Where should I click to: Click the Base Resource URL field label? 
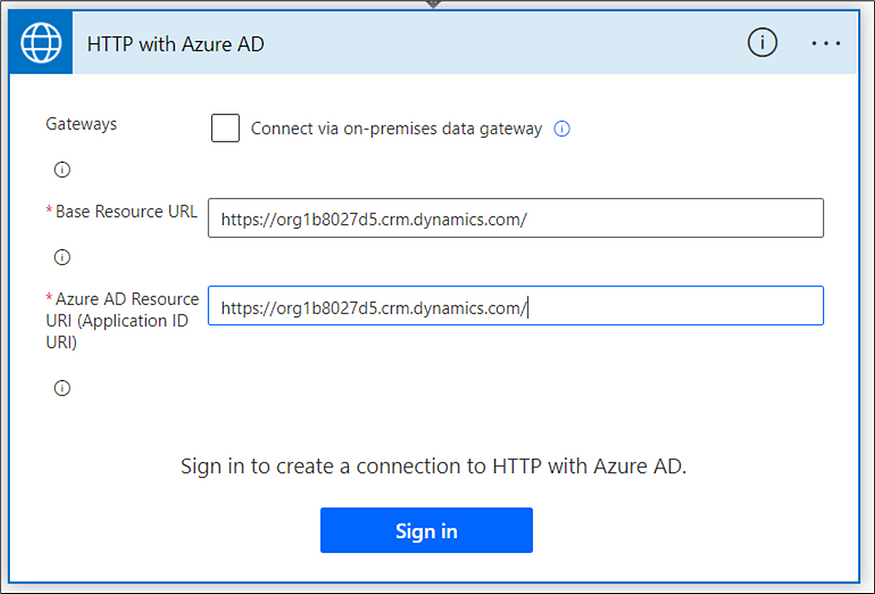(126, 212)
